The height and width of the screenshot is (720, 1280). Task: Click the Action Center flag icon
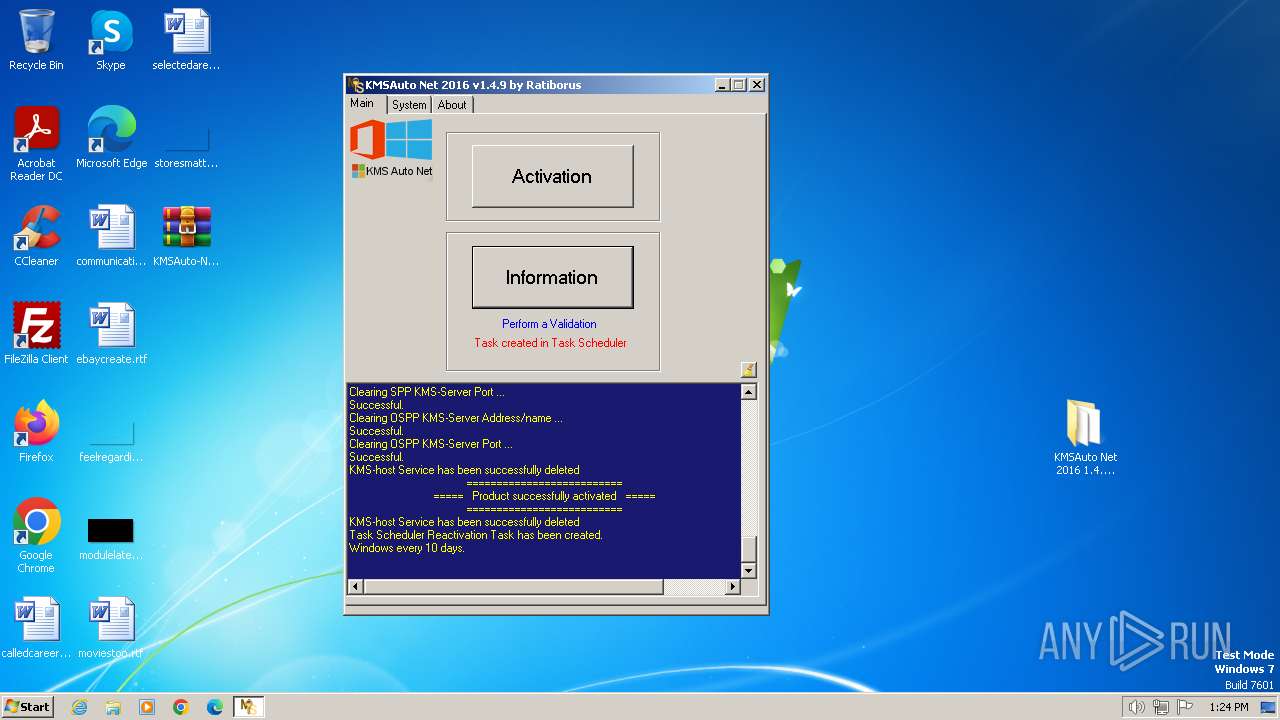pos(1185,707)
